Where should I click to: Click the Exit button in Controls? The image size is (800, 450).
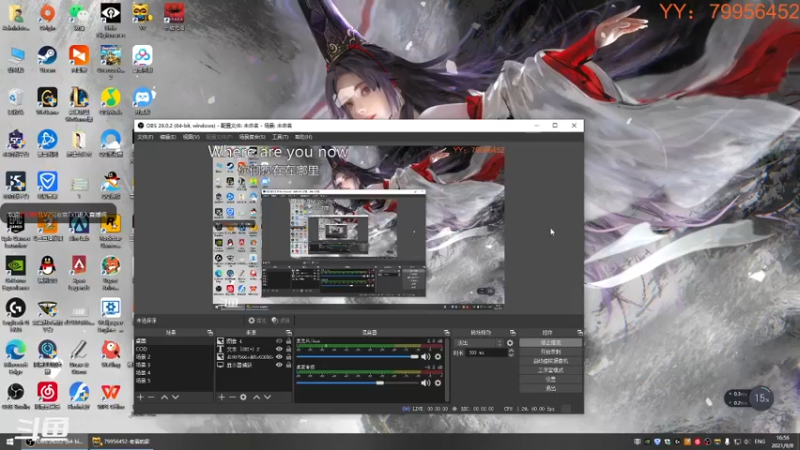pyautogui.click(x=551, y=388)
